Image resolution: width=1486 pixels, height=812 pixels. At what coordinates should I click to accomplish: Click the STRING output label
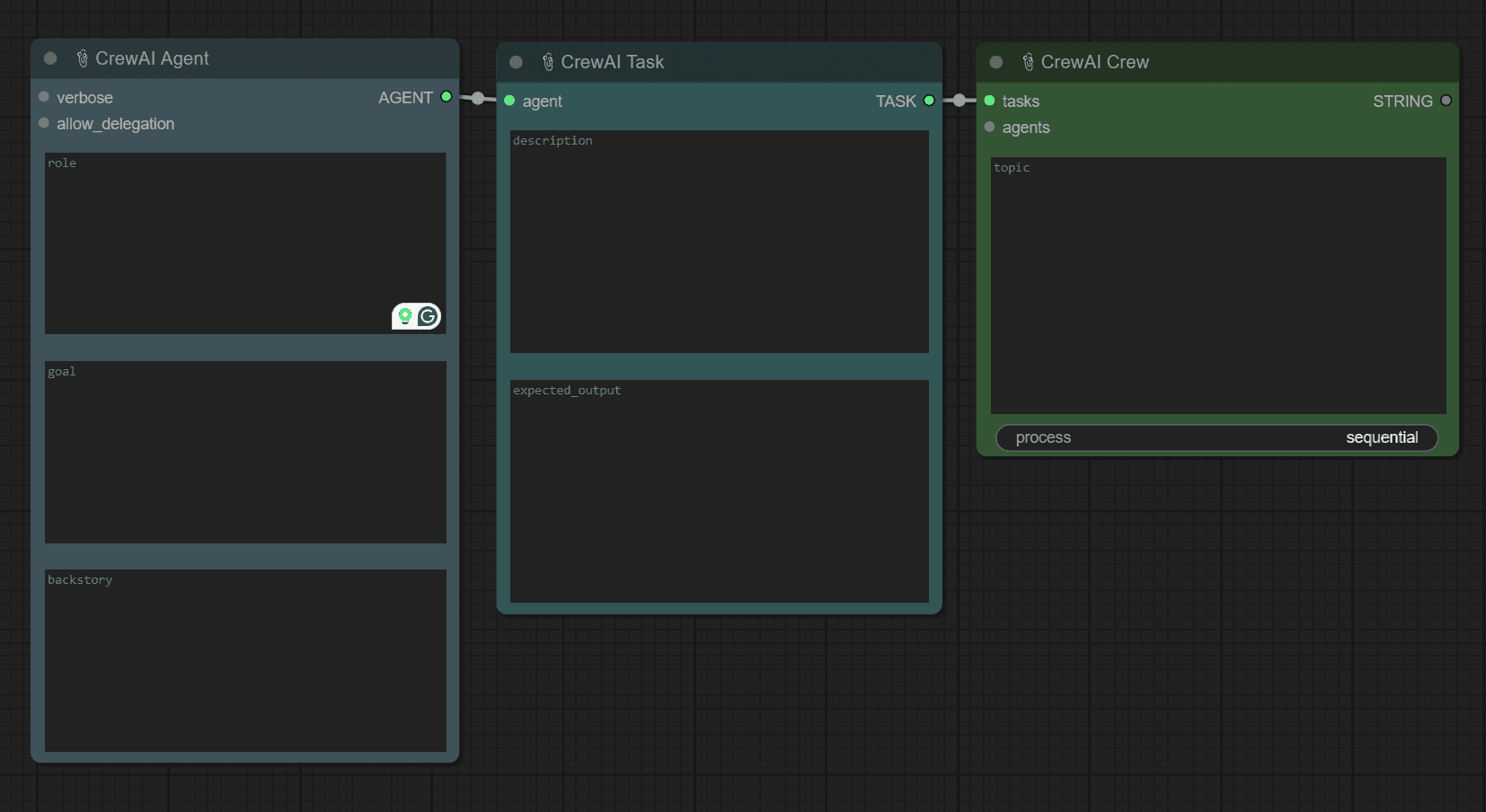tap(1402, 101)
